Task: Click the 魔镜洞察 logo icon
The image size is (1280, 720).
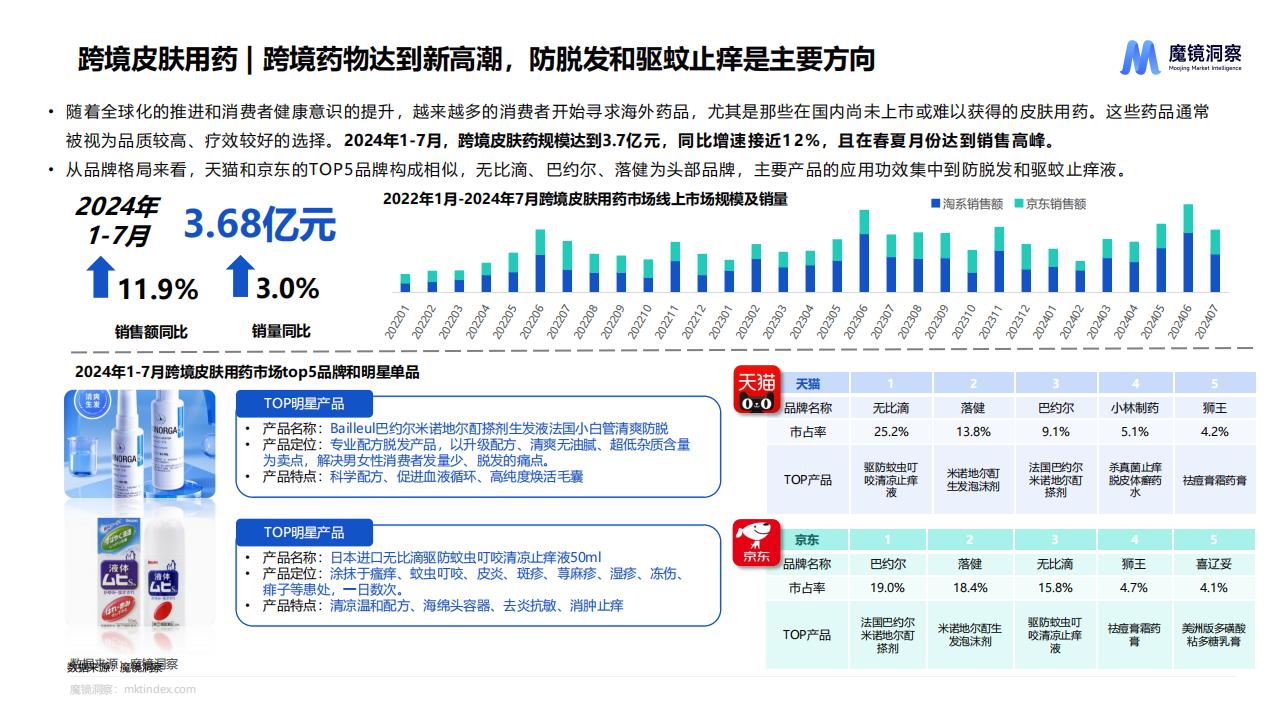Action: pos(1139,58)
